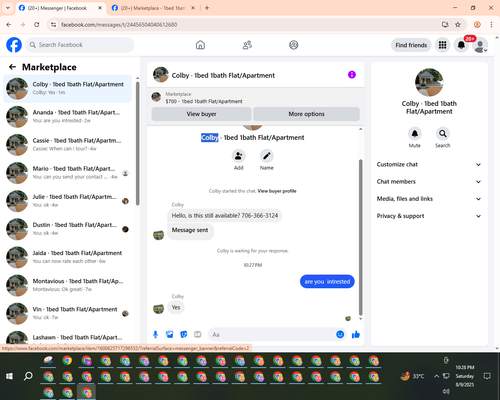Open Windows taskbar search
The image size is (500, 400).
[28, 376]
